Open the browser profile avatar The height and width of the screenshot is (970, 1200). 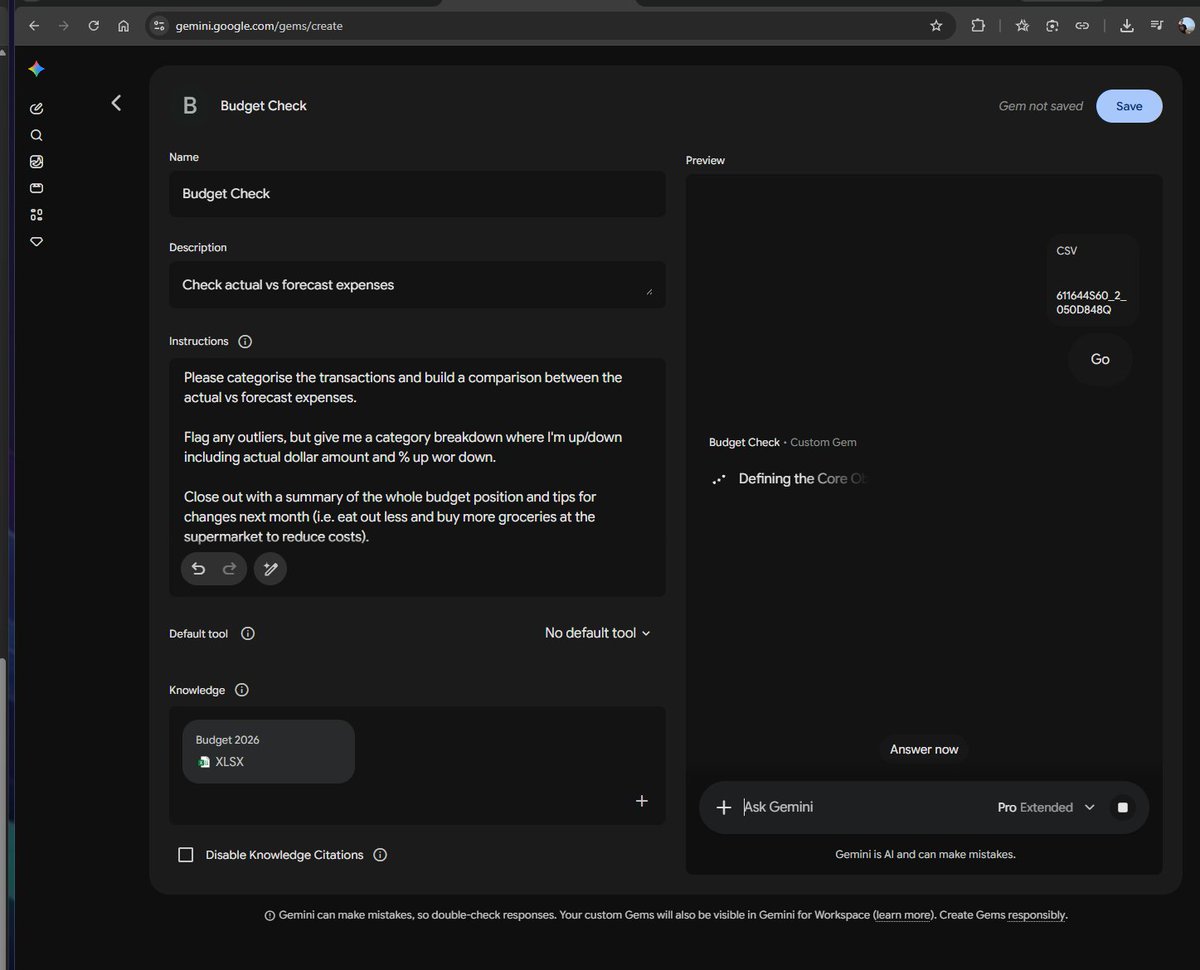(x=1186, y=26)
